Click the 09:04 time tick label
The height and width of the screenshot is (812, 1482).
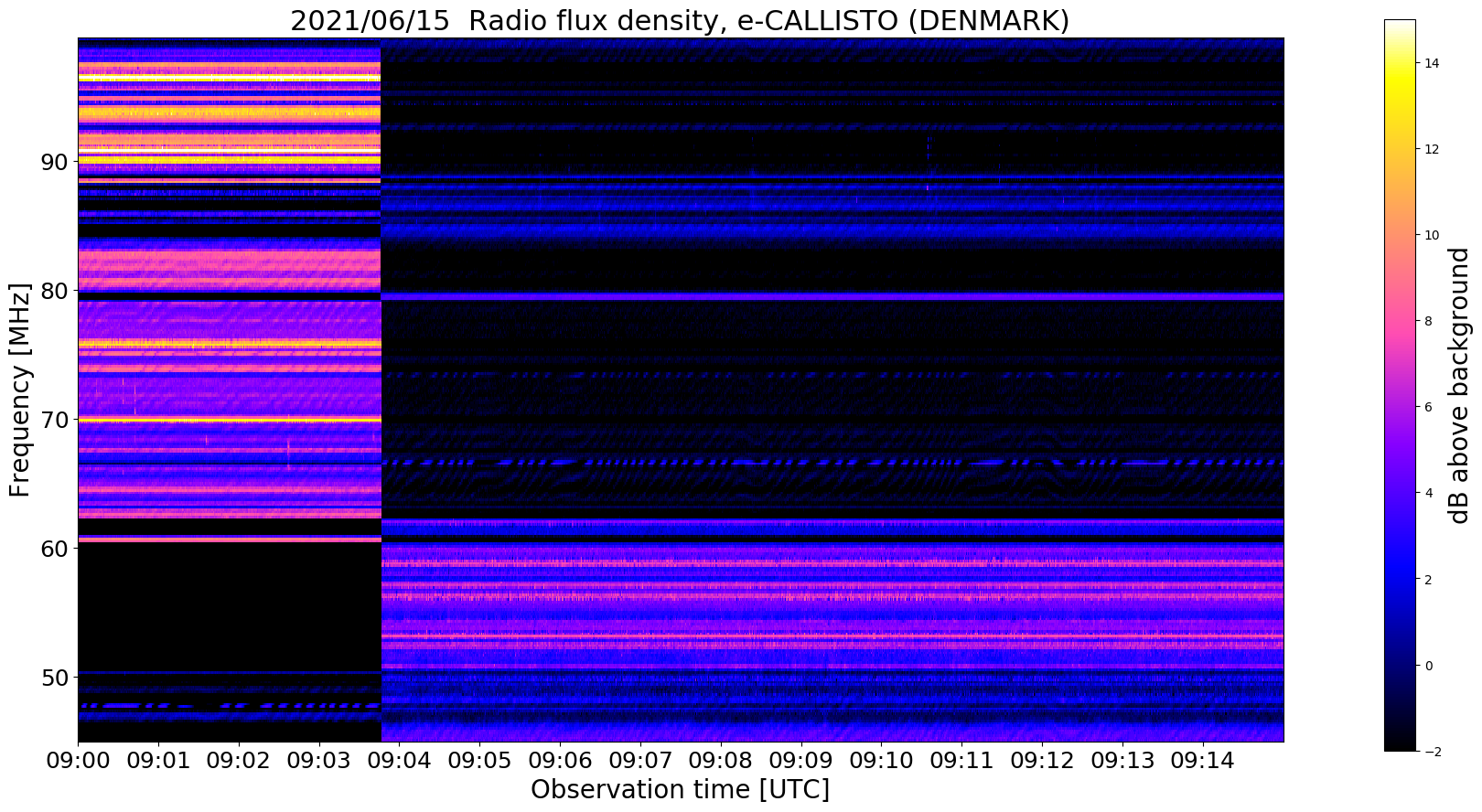[399, 760]
